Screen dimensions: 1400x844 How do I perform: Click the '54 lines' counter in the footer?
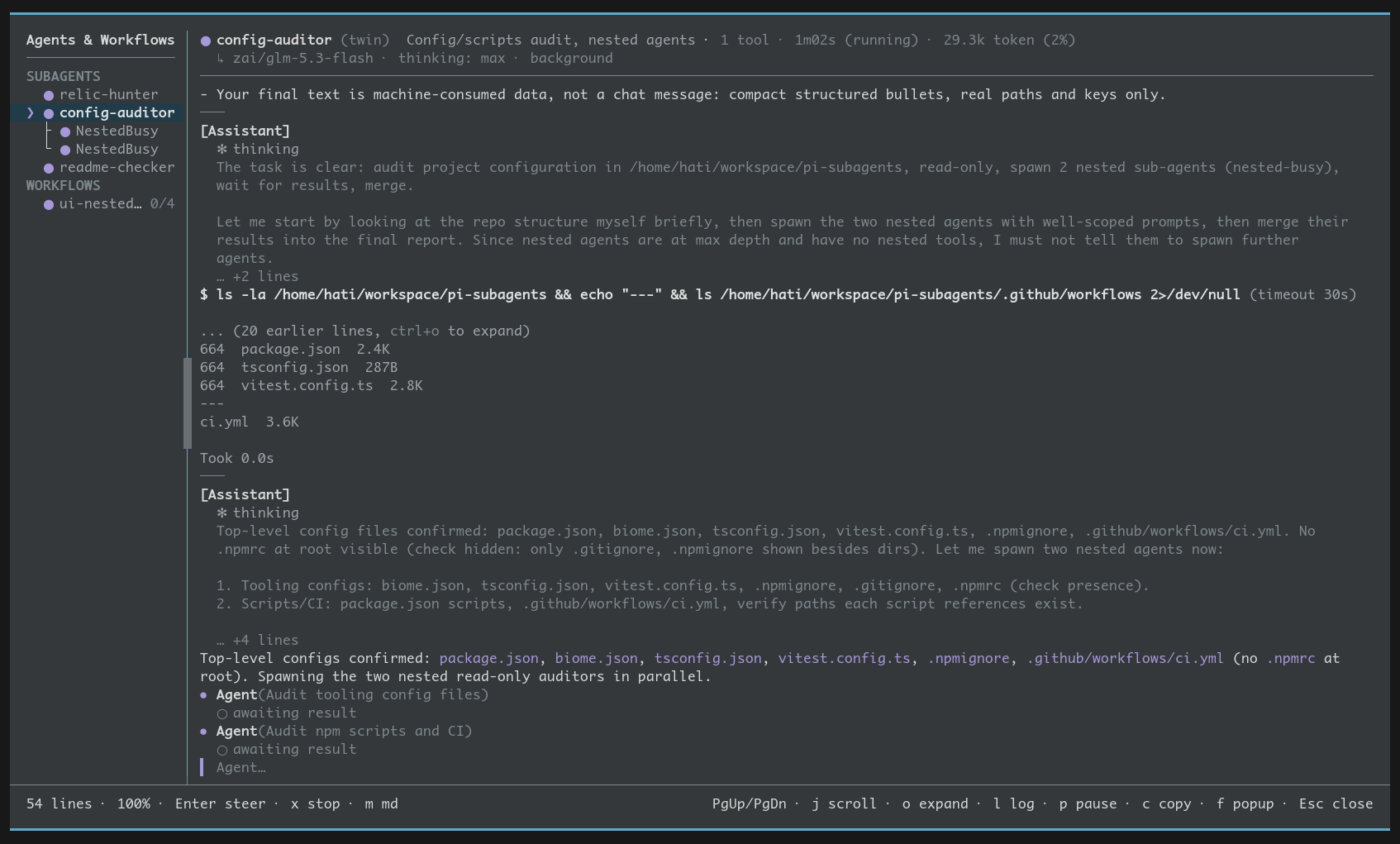[x=59, y=803]
